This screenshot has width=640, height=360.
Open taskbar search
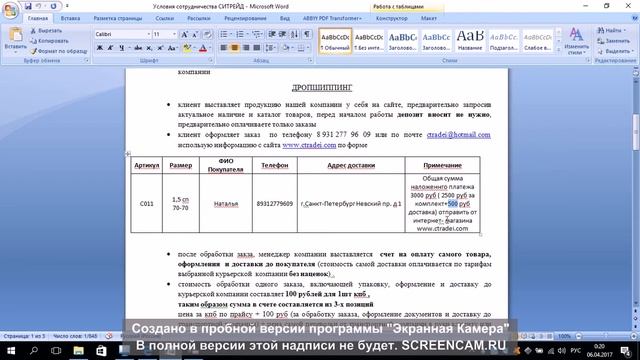pos(33,351)
